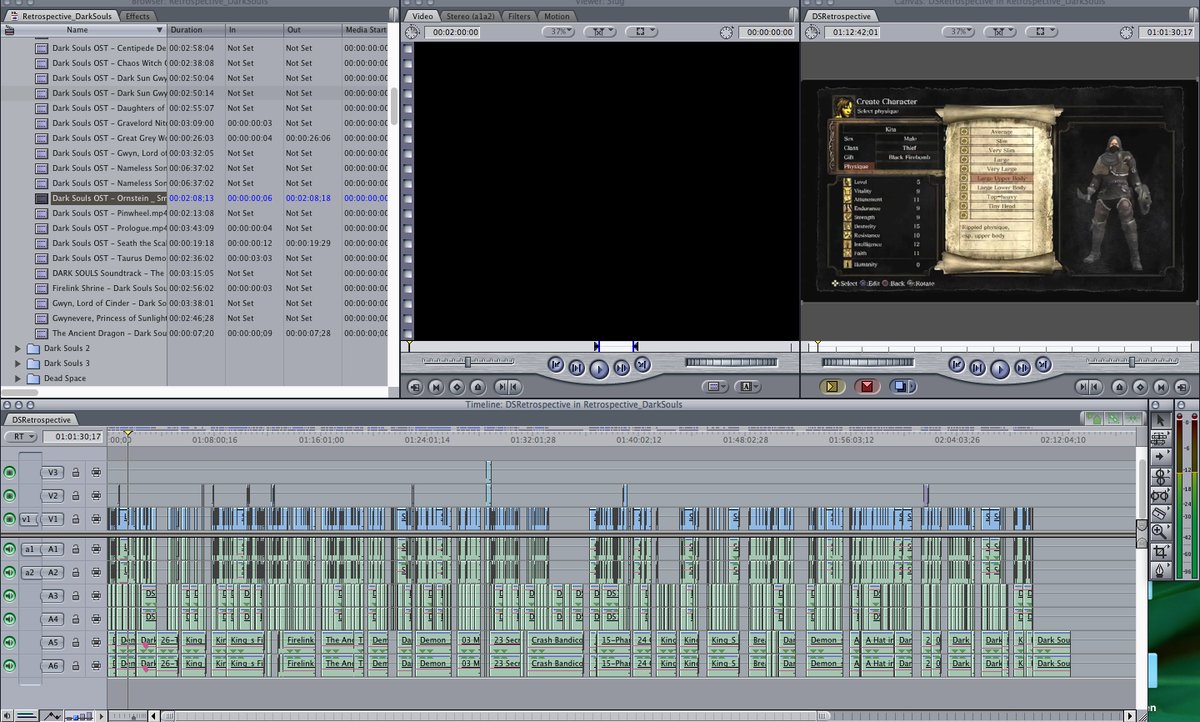Image resolution: width=1200 pixels, height=722 pixels.
Task: Mute the A6 audio track
Action: coord(10,665)
